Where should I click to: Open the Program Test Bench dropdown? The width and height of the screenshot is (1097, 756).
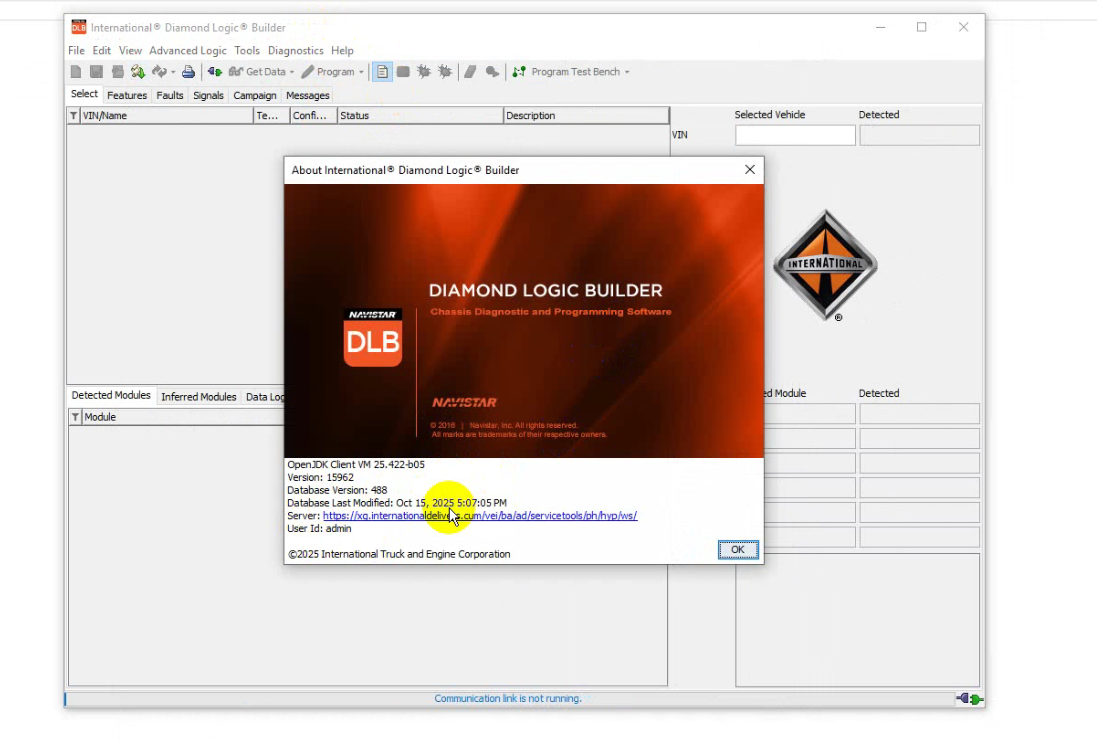tap(572, 72)
